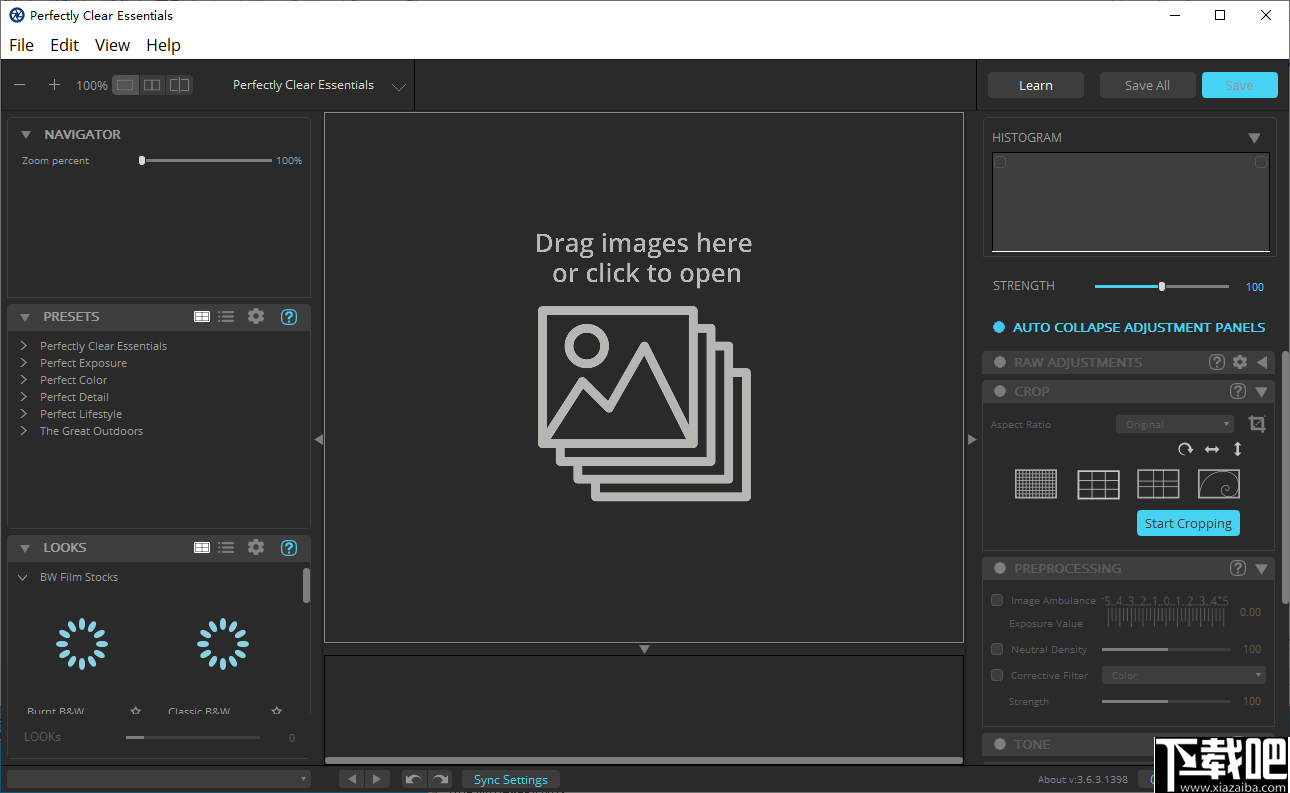This screenshot has width=1290, height=793.
Task: Toggle Preprocessing on/off dot
Action: point(1000,568)
